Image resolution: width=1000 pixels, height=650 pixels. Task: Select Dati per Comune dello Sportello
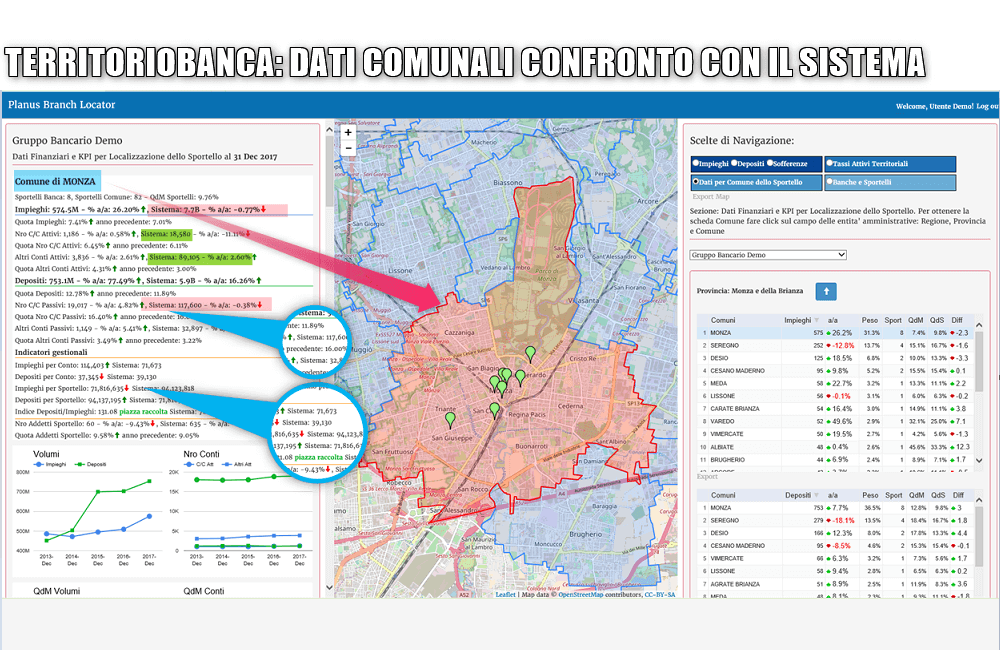[756, 182]
